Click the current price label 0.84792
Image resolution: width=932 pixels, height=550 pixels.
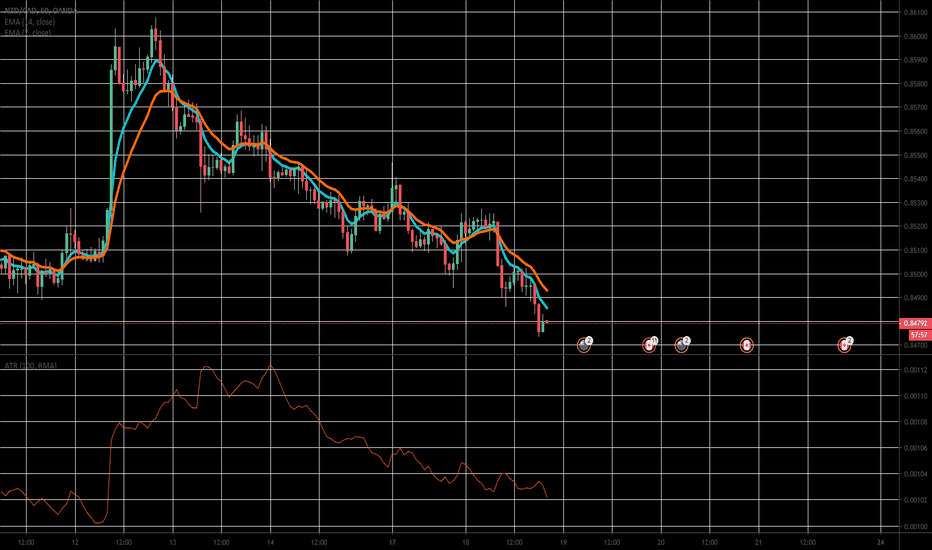pyautogui.click(x=915, y=323)
